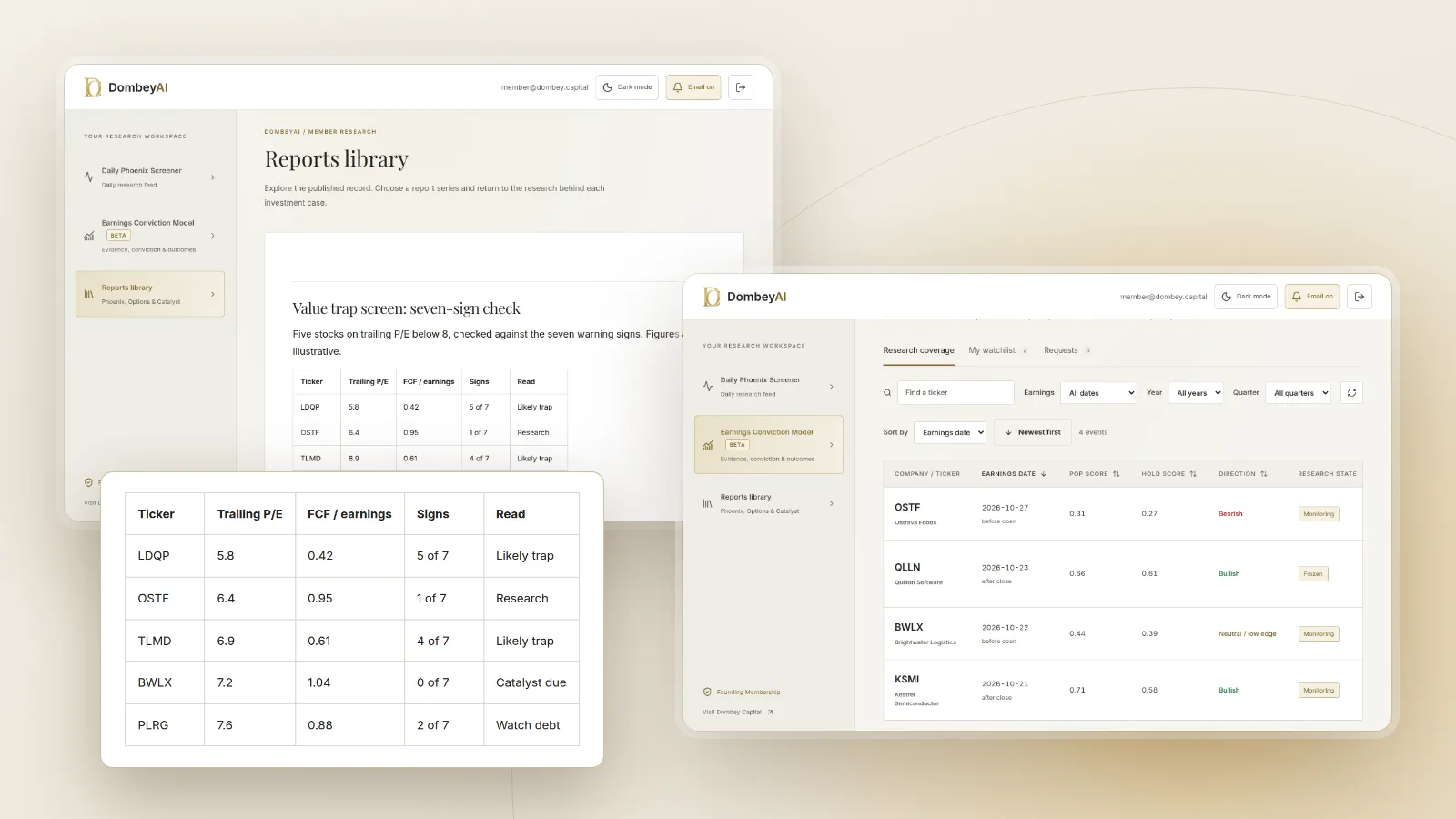Toggle Email on notifications in Earnings Conviction window
Image resolution: width=1456 pixels, height=819 pixels.
(x=1312, y=297)
